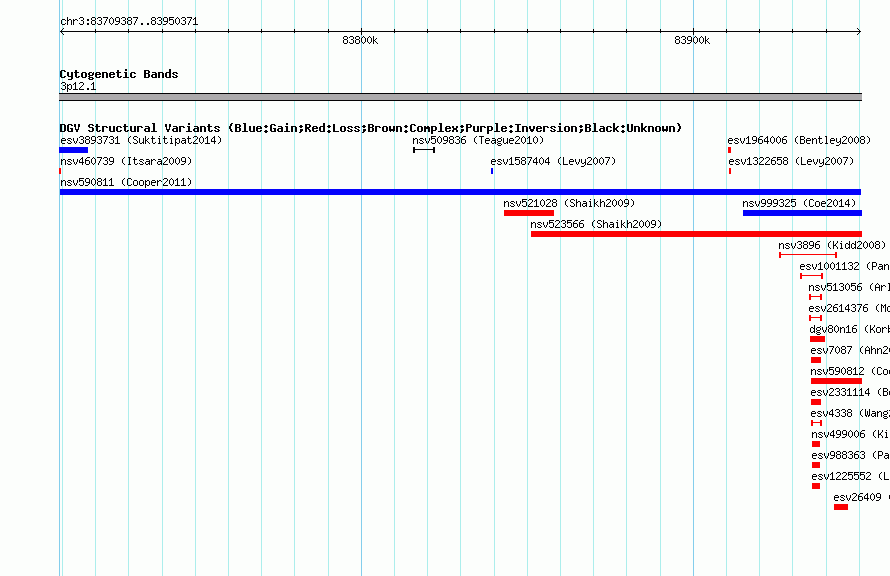Viewport: 890px width, 576px height.
Task: Click nsv590811 (Cooper2011) label
Action: coord(126,182)
